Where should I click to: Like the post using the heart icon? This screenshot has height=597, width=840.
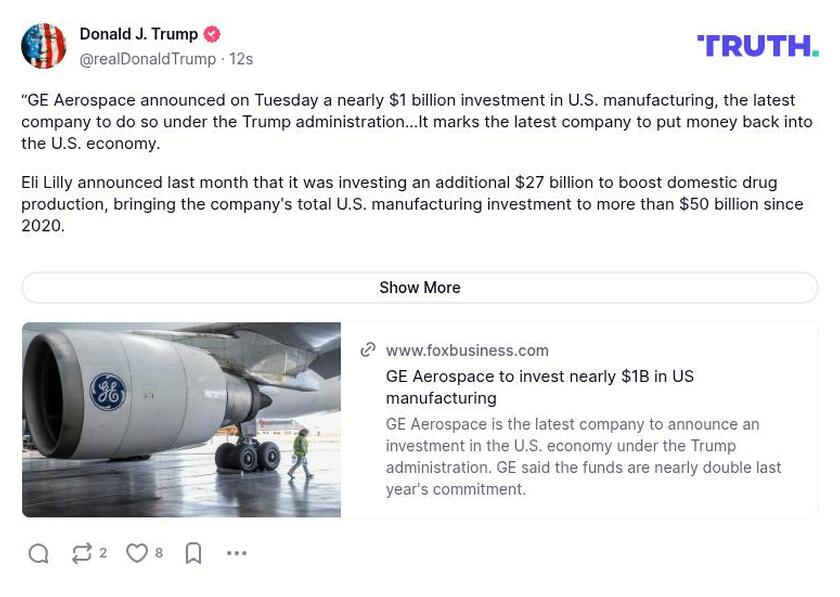point(137,552)
